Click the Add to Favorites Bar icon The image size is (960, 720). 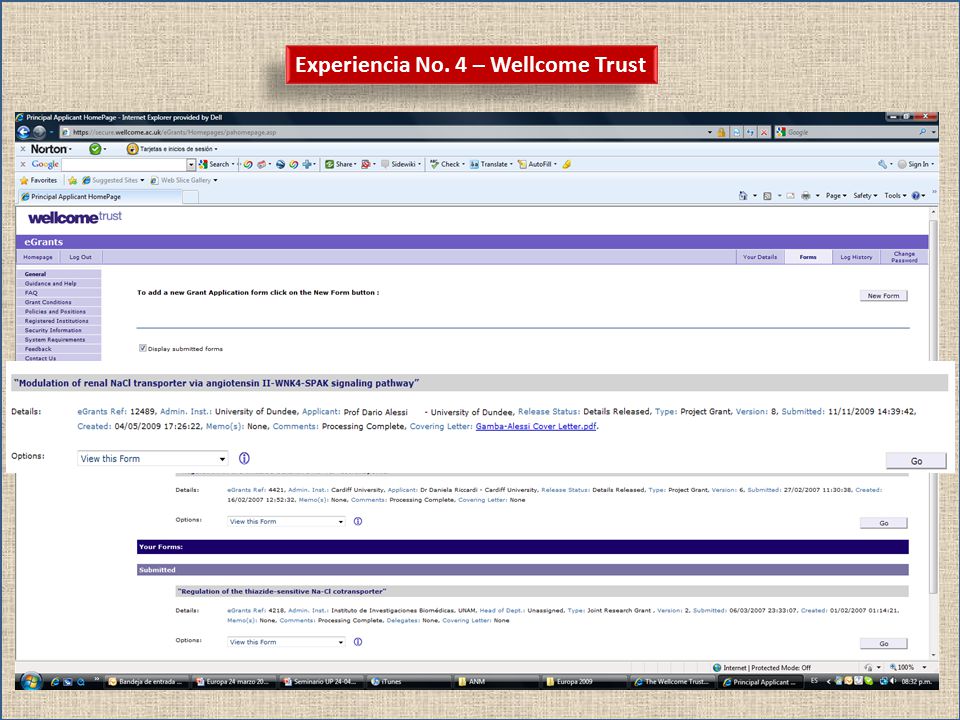[x=72, y=181]
